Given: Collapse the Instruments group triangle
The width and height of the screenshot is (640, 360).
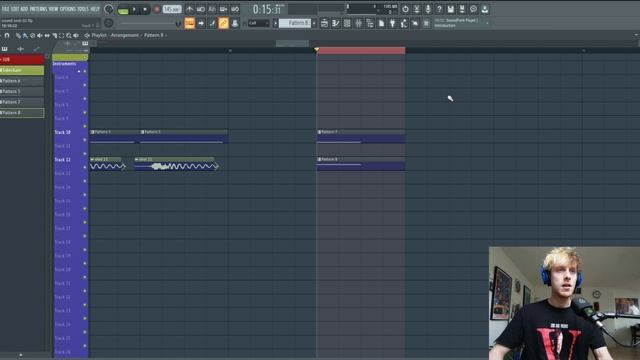Looking at the screenshot, I should point(79,71).
